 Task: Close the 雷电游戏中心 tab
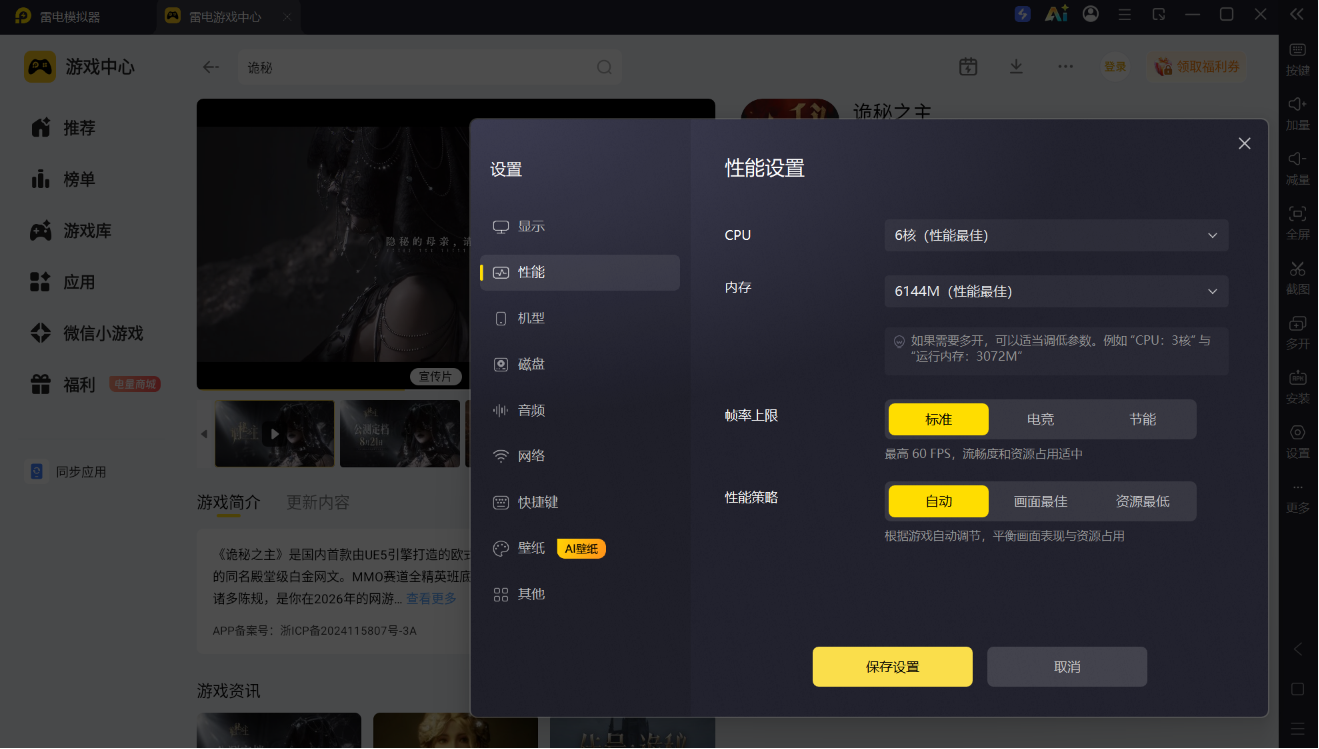[x=287, y=16]
